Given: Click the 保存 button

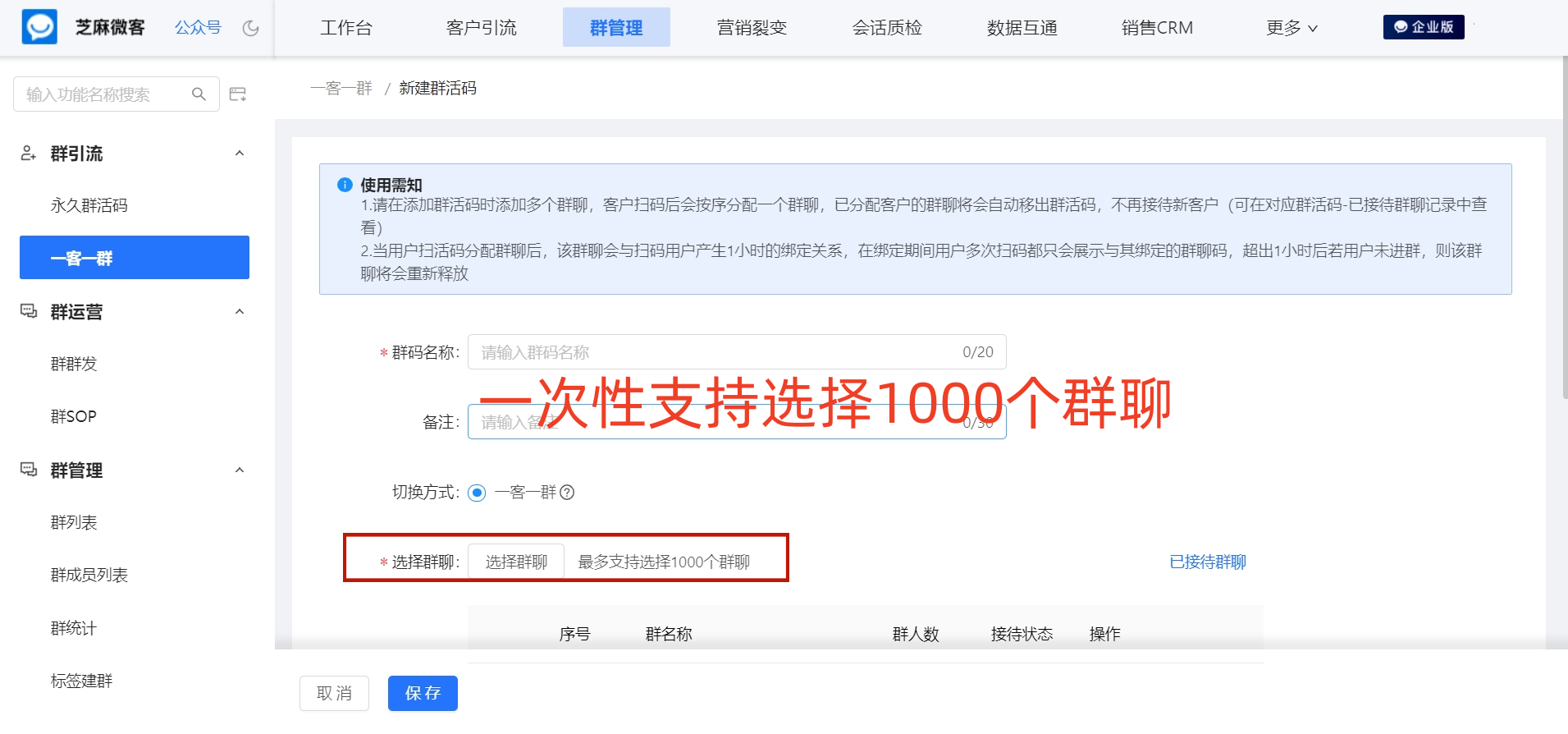Looking at the screenshot, I should coord(423,693).
